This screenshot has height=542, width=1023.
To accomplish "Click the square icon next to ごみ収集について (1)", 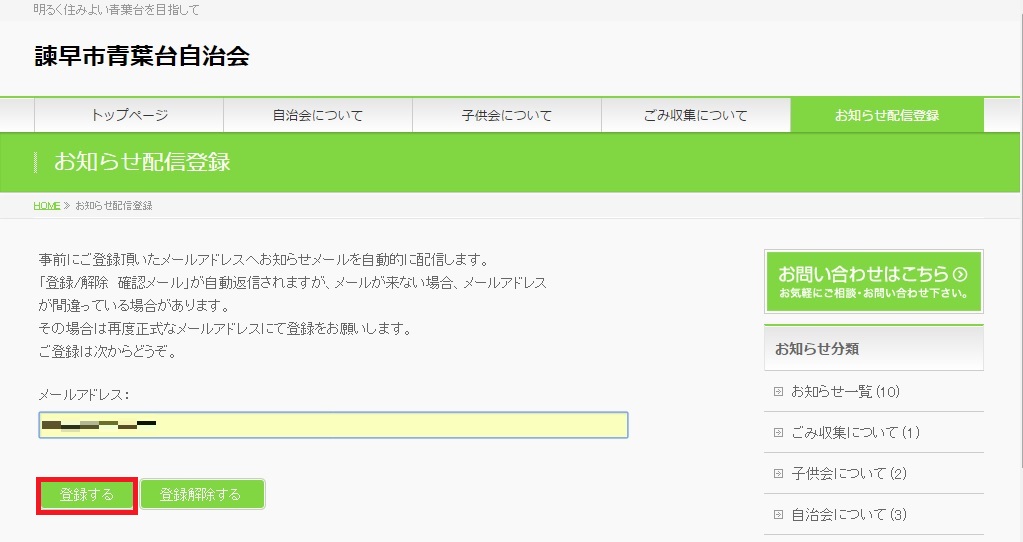I will point(778,433).
